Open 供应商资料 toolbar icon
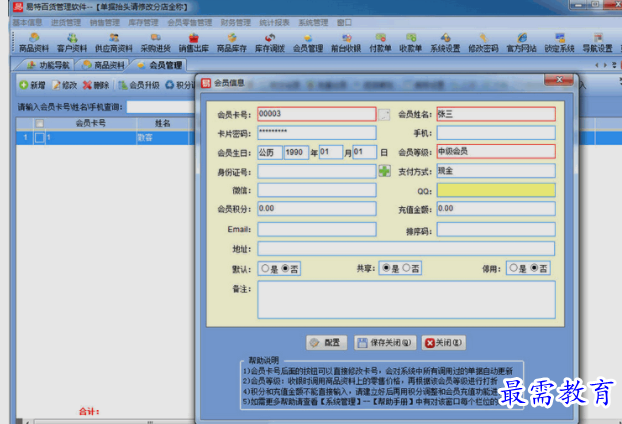 click(x=114, y=43)
